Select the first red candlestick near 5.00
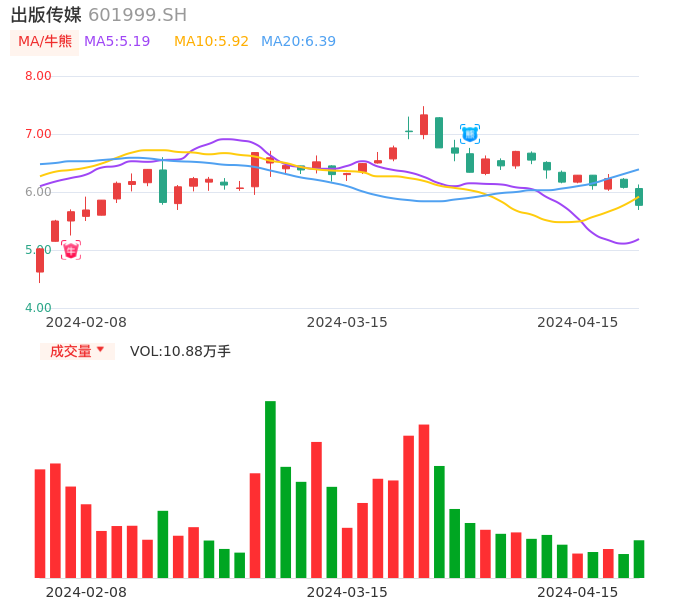Image resolution: width=686 pixels, height=606 pixels. coord(40,260)
